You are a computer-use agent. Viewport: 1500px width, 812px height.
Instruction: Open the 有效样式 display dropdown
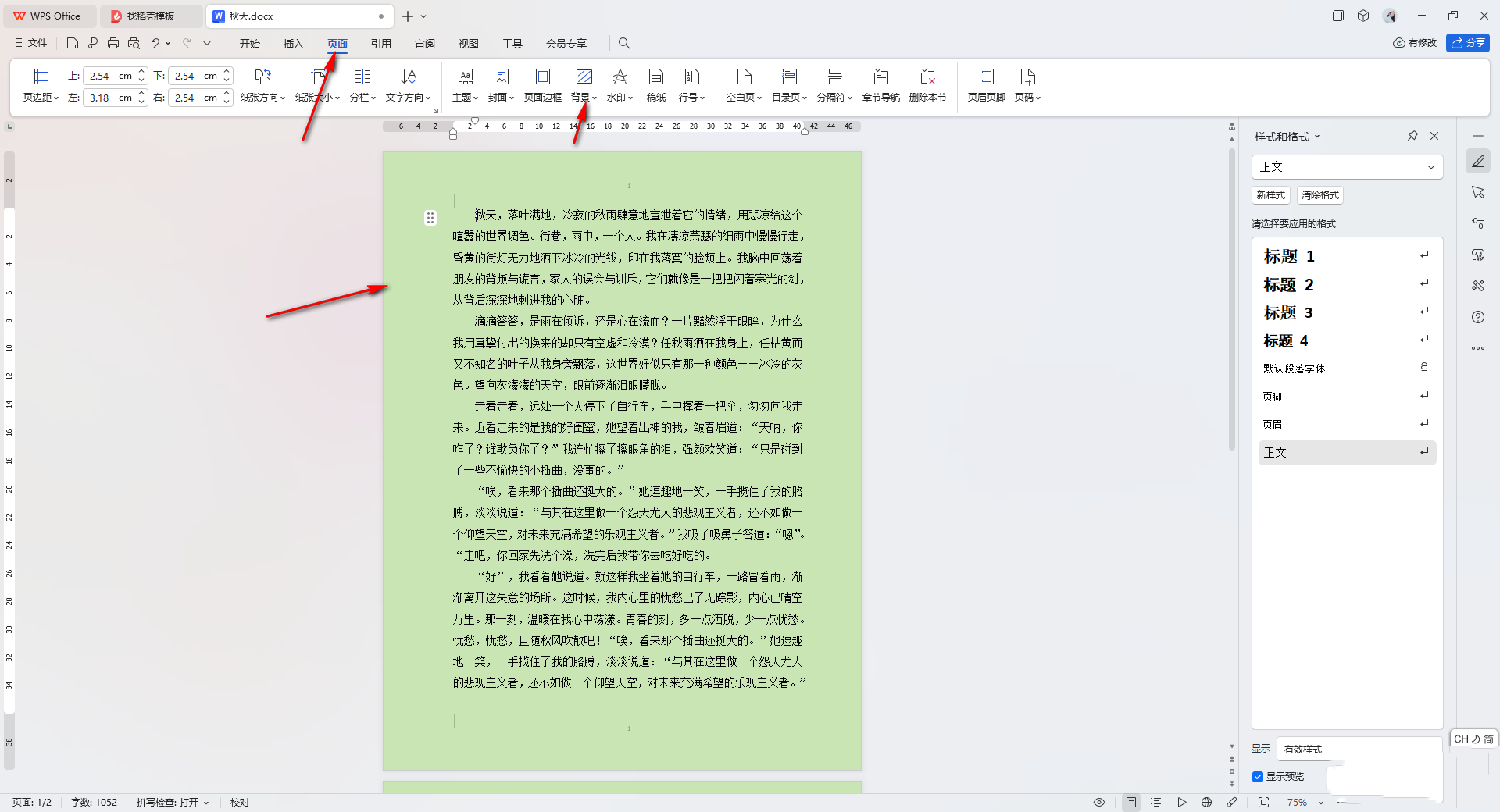click(x=1359, y=749)
